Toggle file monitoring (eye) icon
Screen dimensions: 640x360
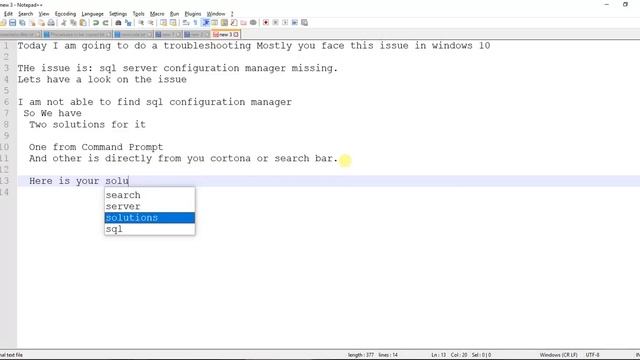[253, 22]
